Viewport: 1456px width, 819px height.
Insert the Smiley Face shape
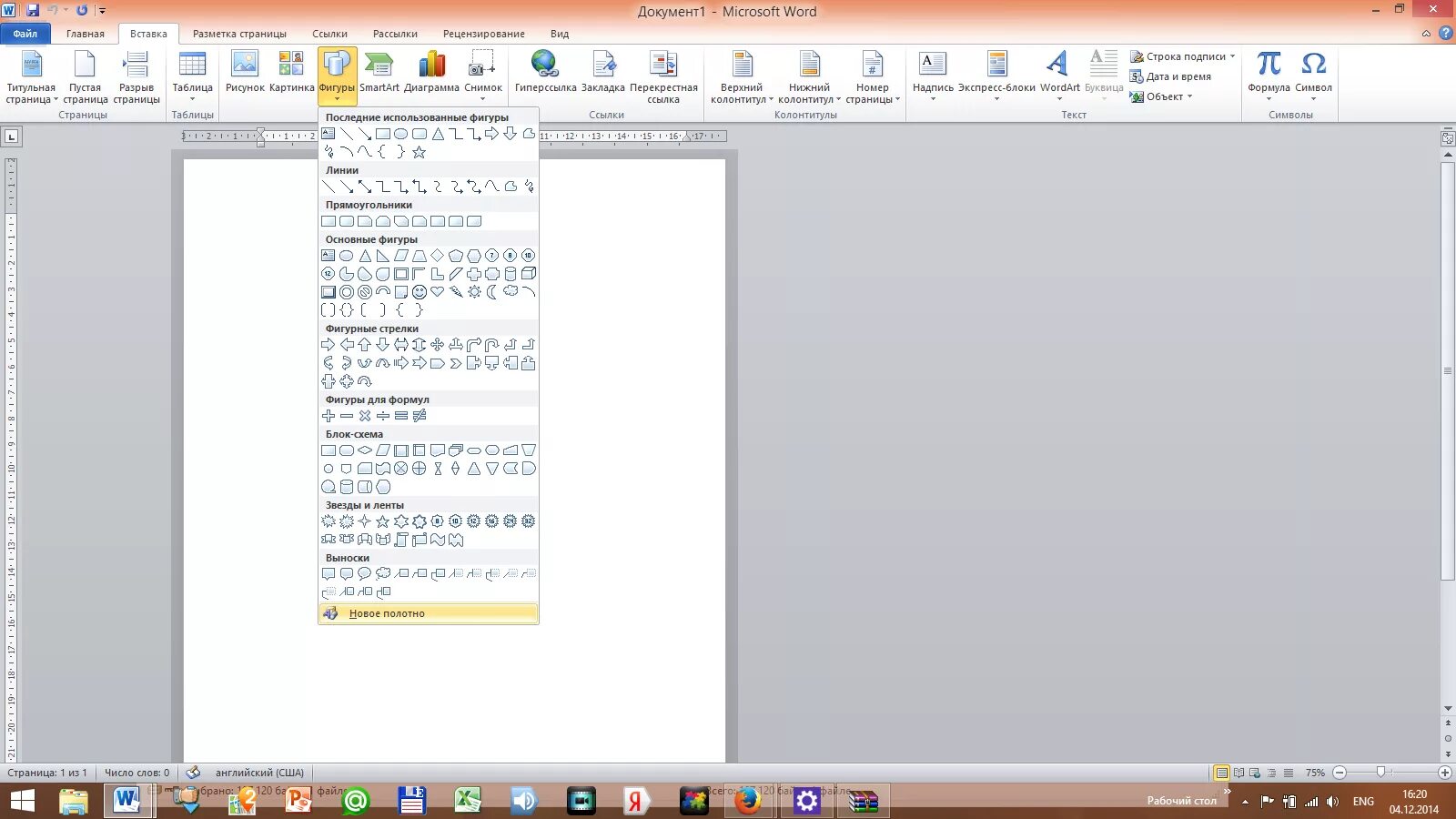420,292
